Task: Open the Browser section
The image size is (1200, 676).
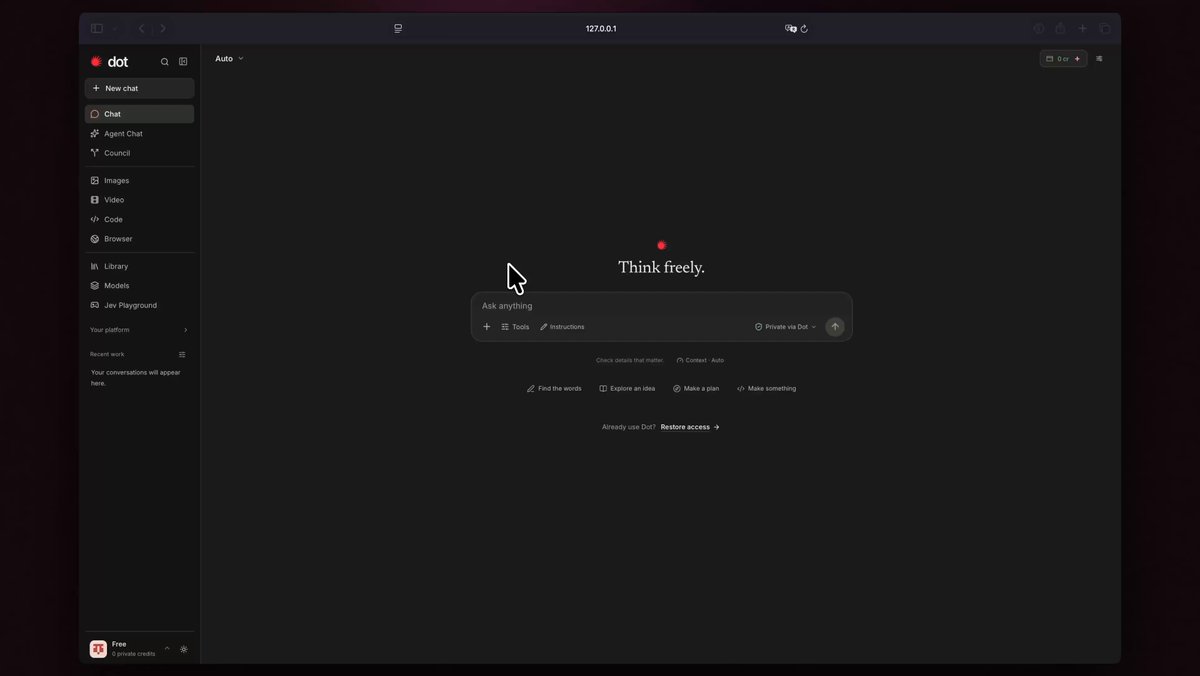Action: click(x=139, y=239)
